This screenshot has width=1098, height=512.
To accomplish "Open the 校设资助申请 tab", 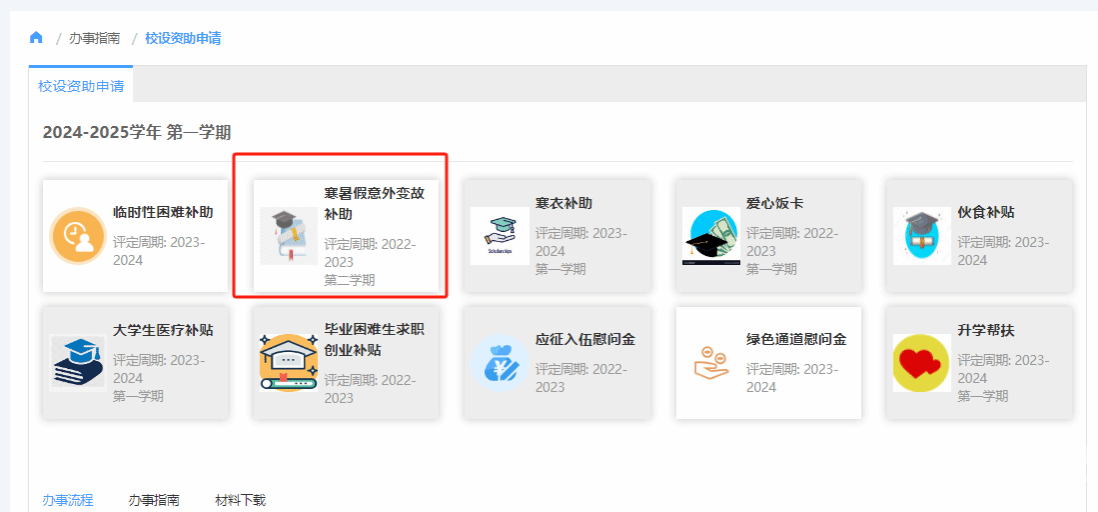I will (x=81, y=86).
